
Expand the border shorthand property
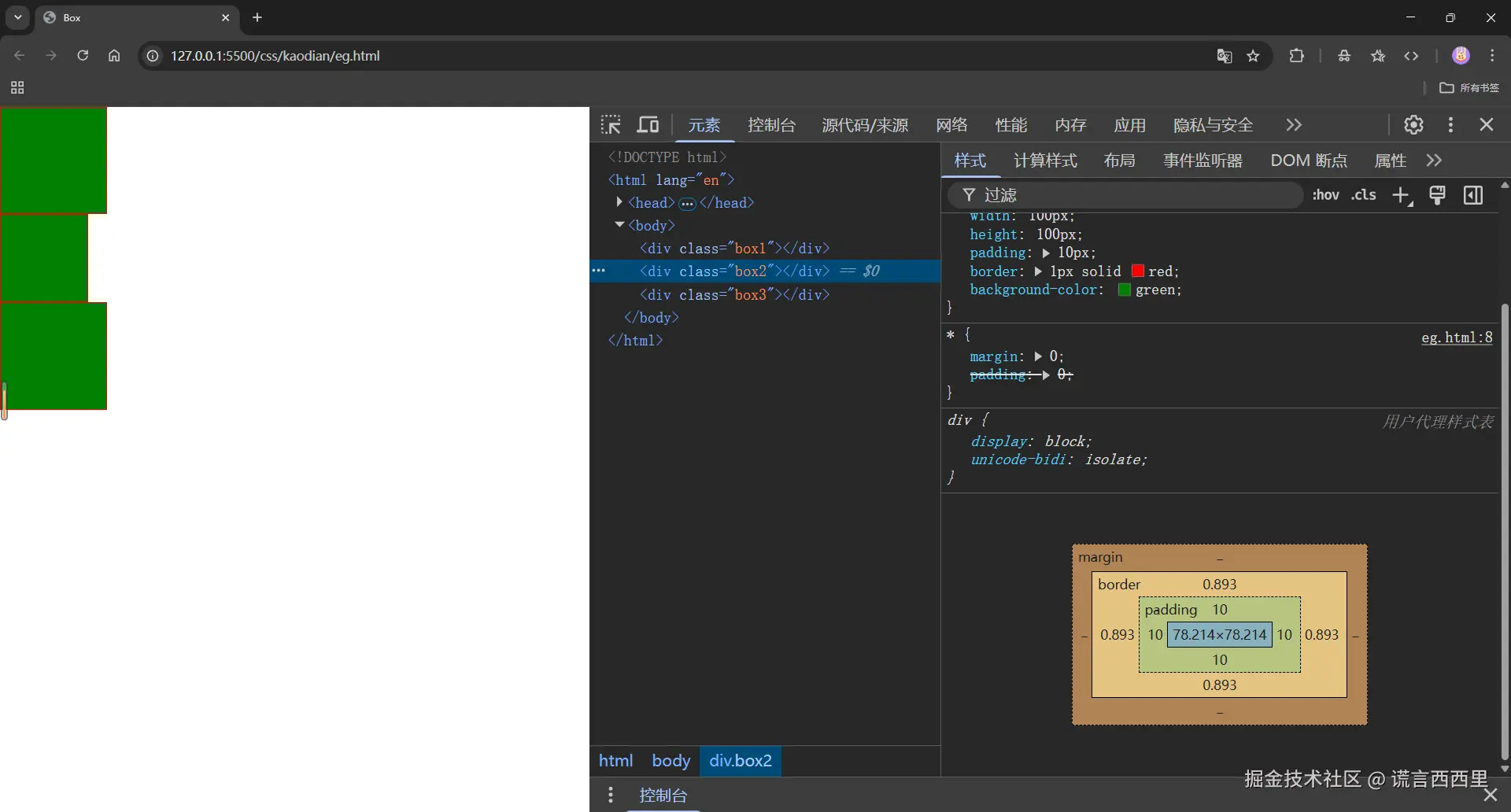[1038, 271]
